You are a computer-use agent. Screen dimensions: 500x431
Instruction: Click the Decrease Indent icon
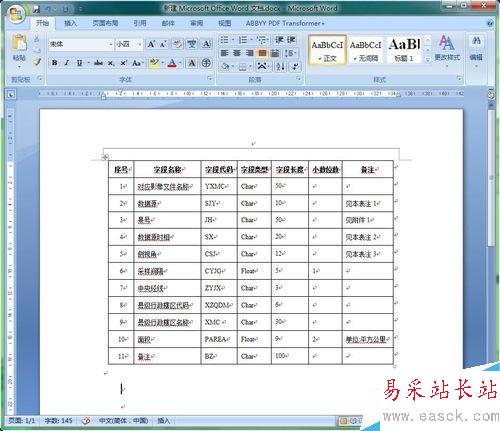(x=279, y=40)
